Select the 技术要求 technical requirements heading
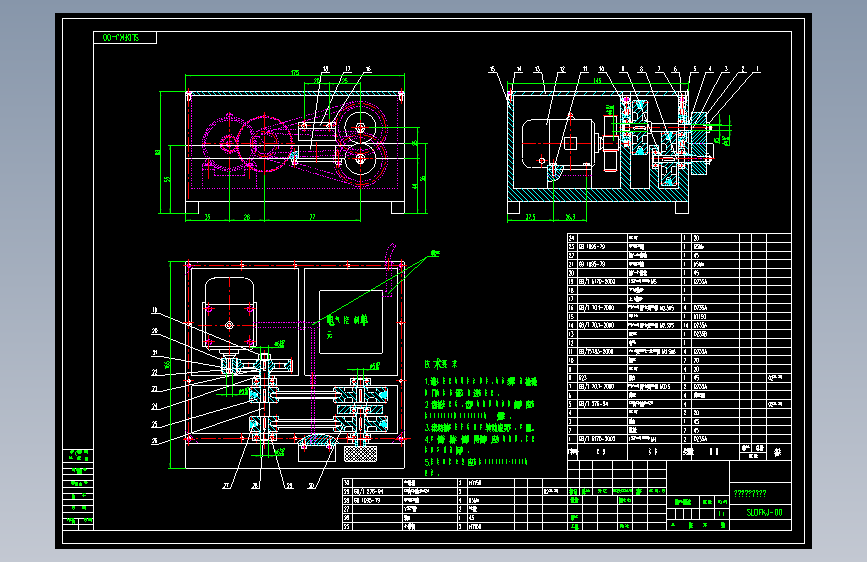 click(441, 364)
